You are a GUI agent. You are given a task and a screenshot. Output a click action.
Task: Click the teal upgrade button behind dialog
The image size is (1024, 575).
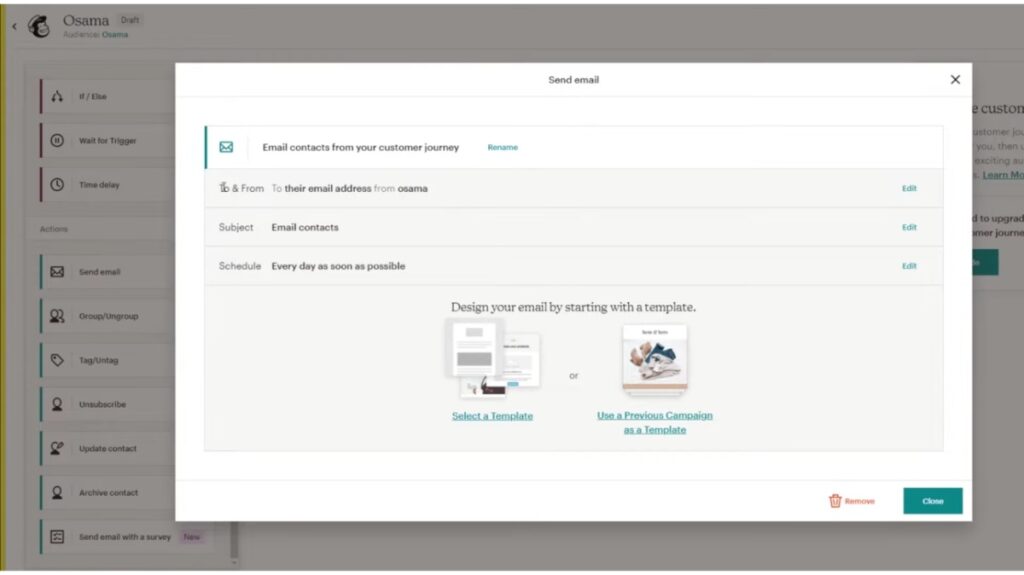[985, 262]
